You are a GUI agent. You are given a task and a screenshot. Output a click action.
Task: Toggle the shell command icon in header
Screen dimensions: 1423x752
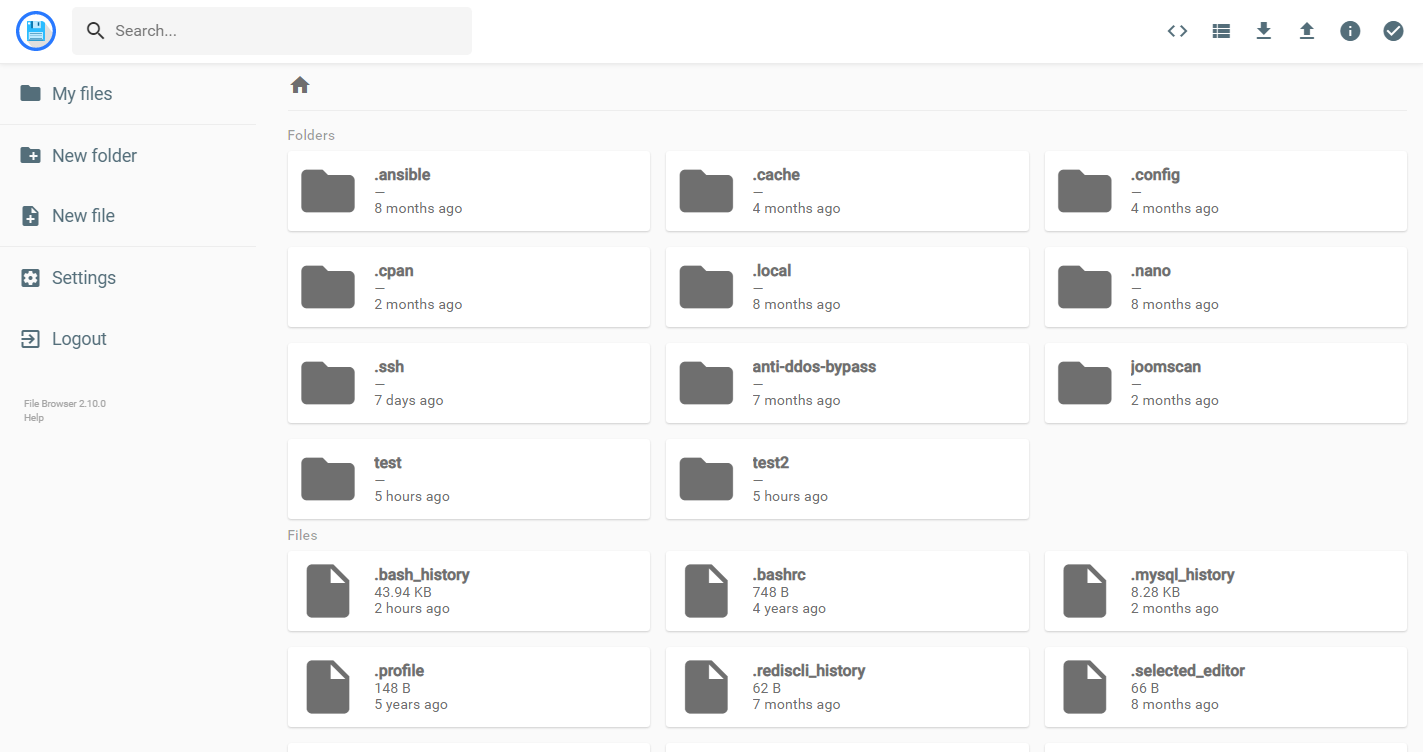1177,31
